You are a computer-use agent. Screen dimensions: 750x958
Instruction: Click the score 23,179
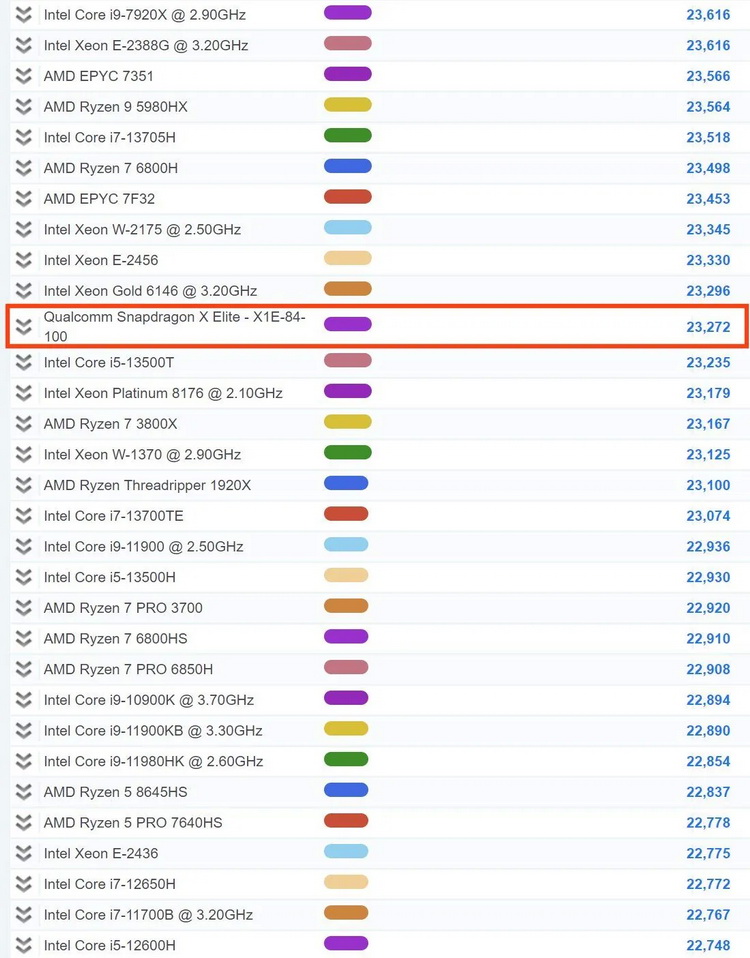point(708,393)
